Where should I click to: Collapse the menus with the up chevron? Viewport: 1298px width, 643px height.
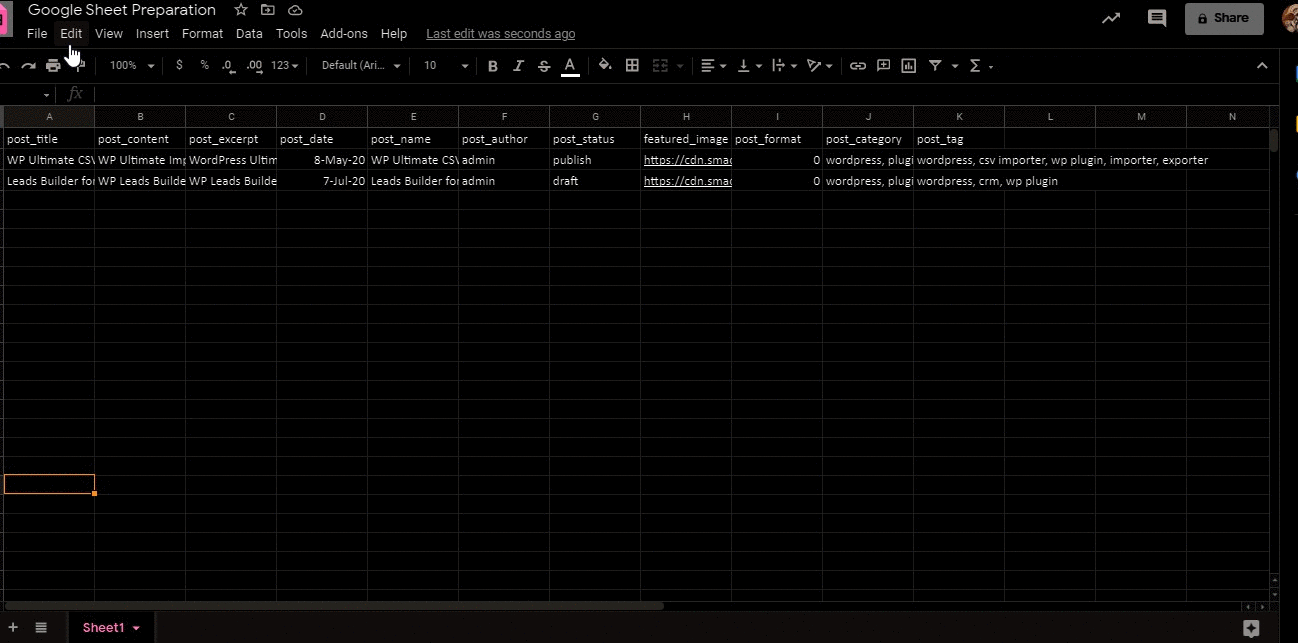pos(1262,65)
